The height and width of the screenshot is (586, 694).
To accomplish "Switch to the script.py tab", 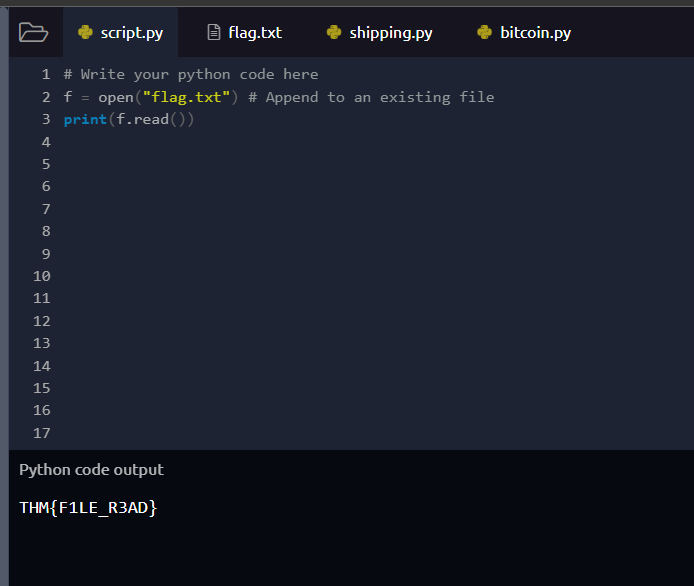I will click(120, 32).
